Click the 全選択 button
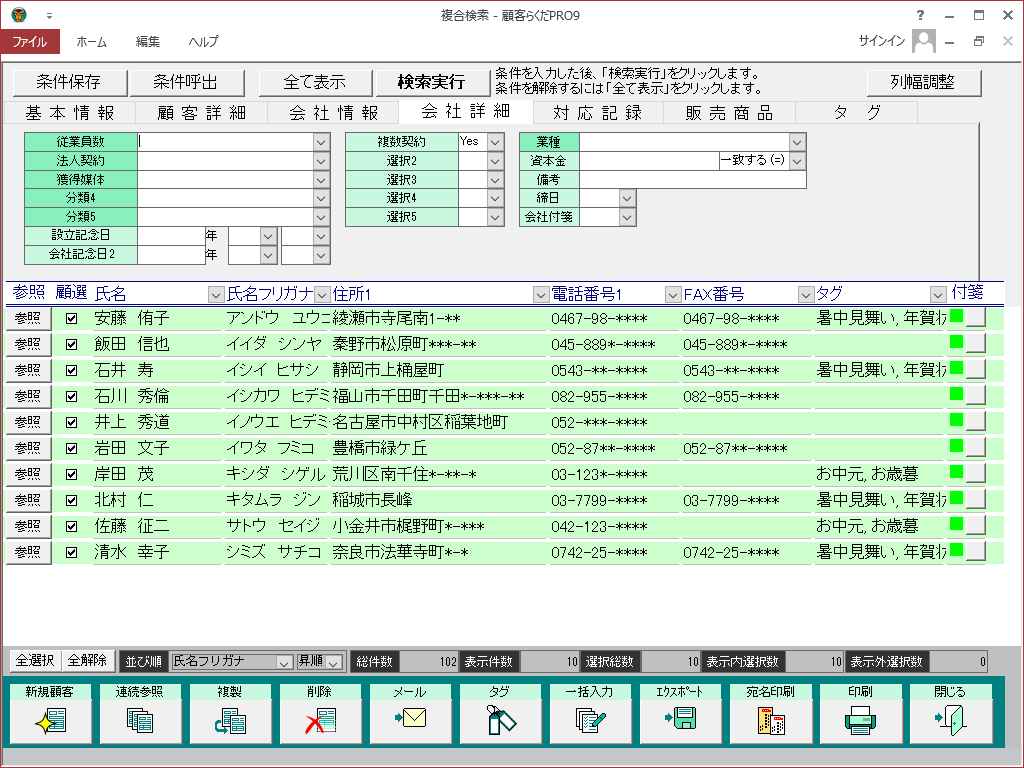The height and width of the screenshot is (768, 1024). pyautogui.click(x=35, y=661)
